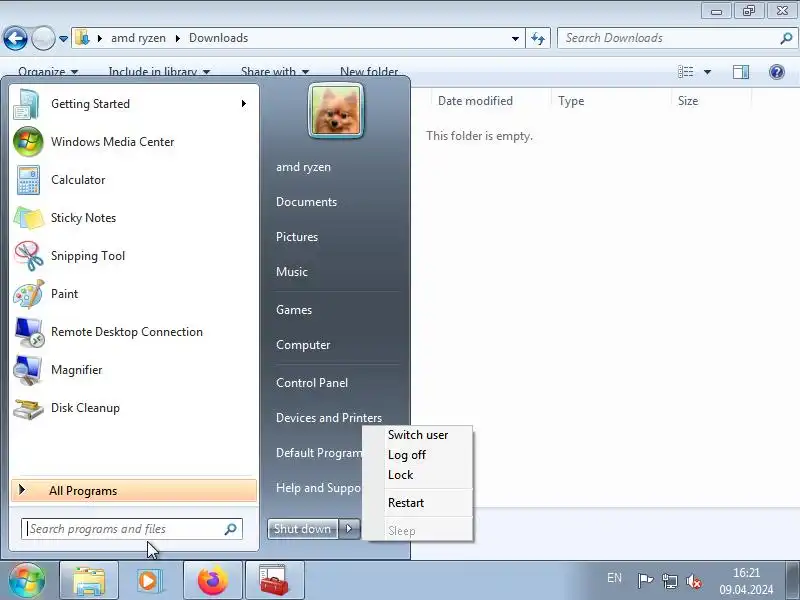Choose Switch user from power menu
Image resolution: width=800 pixels, height=600 pixels.
click(x=418, y=435)
